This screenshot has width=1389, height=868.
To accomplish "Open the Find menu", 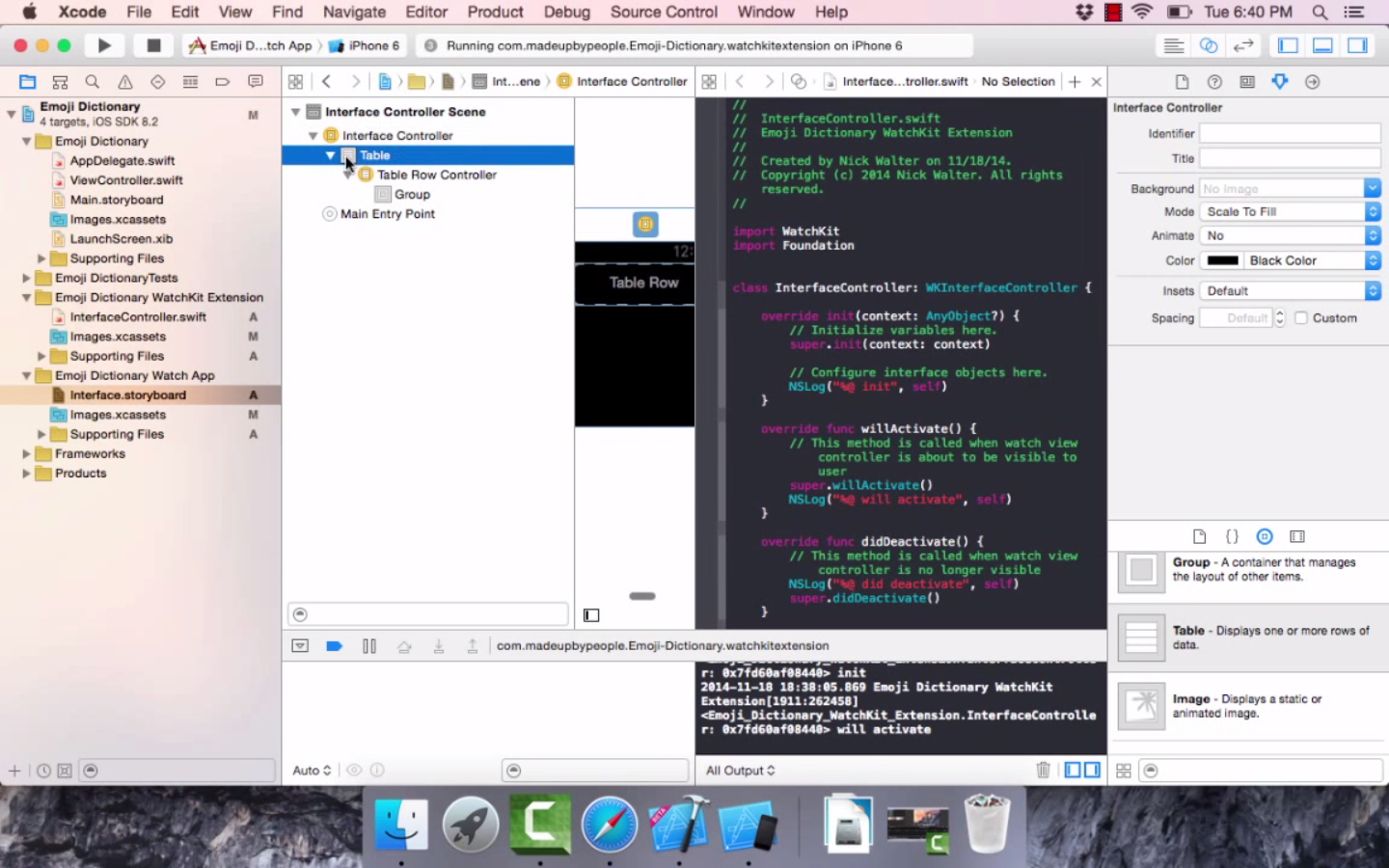I will [287, 13].
